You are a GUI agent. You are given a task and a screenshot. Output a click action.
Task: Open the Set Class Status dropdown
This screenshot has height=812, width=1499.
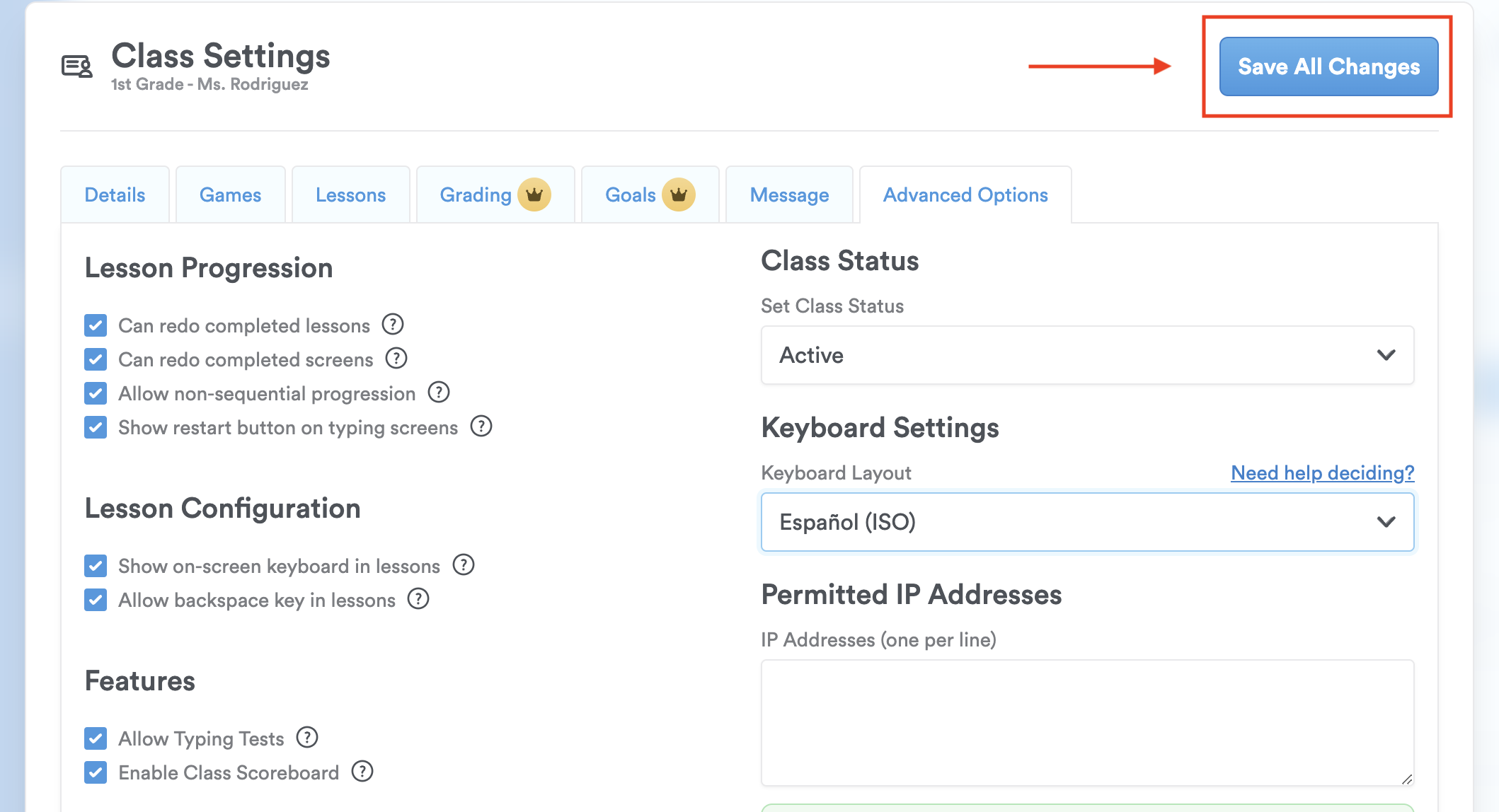point(1087,355)
